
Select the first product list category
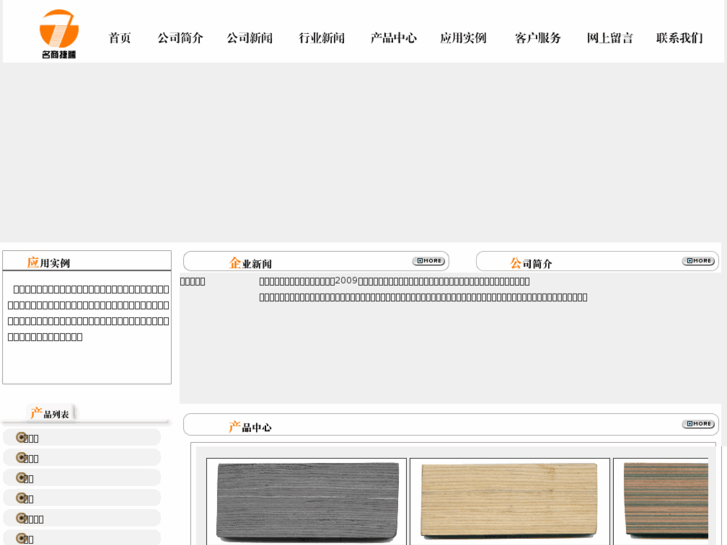(x=82, y=437)
